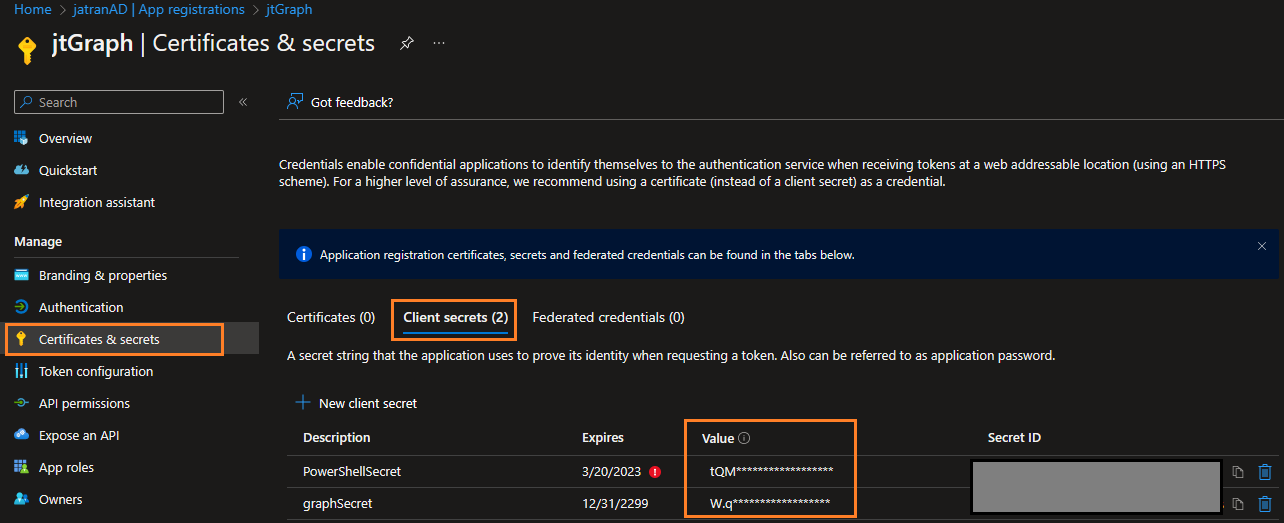Image resolution: width=1284 pixels, height=523 pixels.
Task: Click the Description column header
Action: [x=337, y=438]
